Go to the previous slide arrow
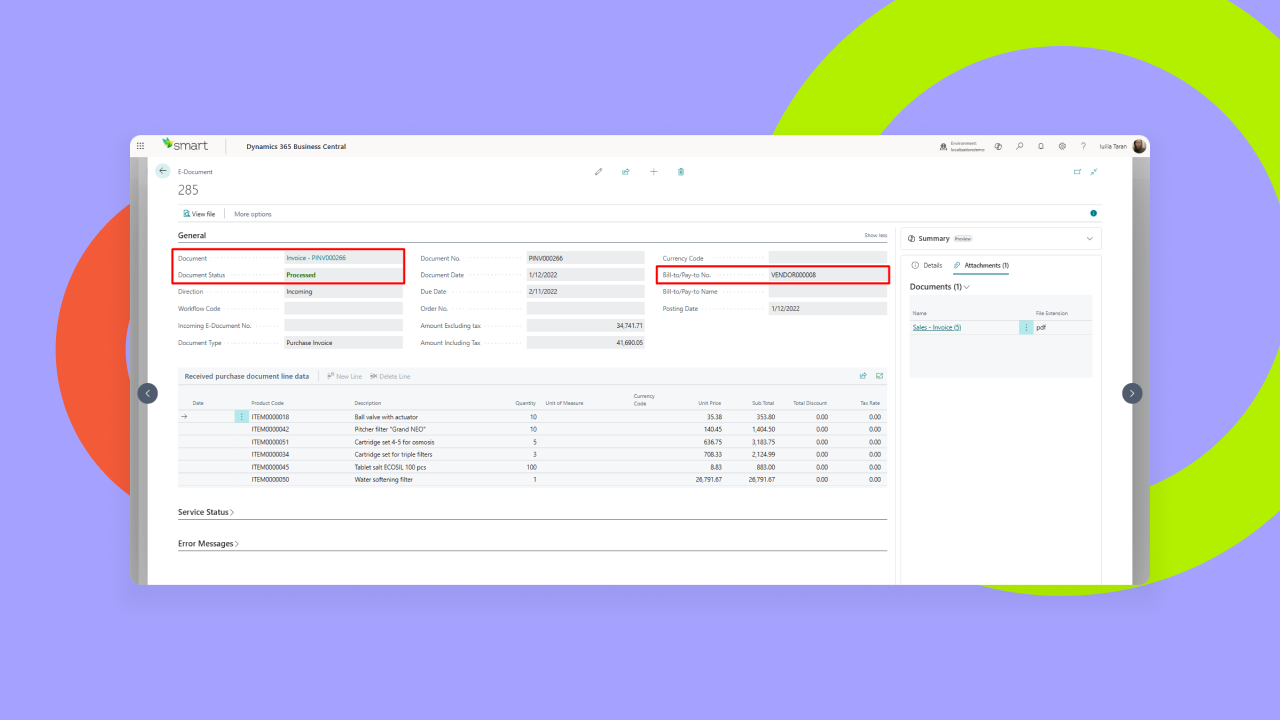Image resolution: width=1280 pixels, height=720 pixels. pos(147,393)
